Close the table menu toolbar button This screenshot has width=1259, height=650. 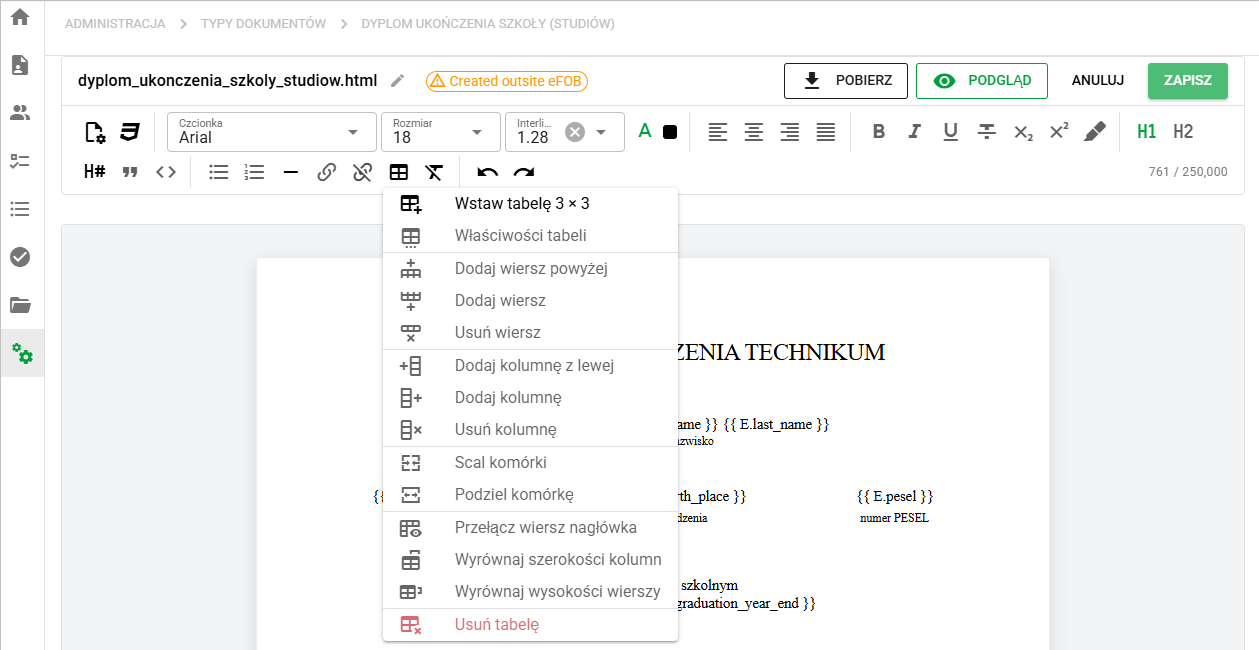click(x=399, y=172)
